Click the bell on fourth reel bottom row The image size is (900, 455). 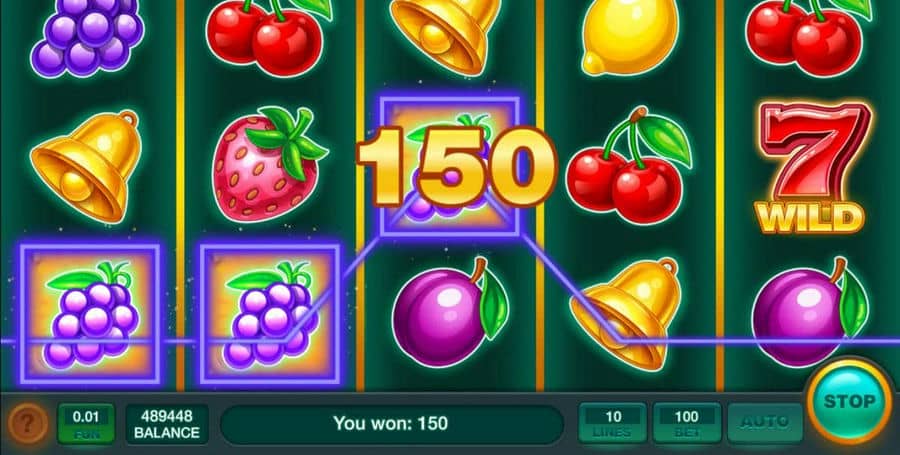[628, 314]
